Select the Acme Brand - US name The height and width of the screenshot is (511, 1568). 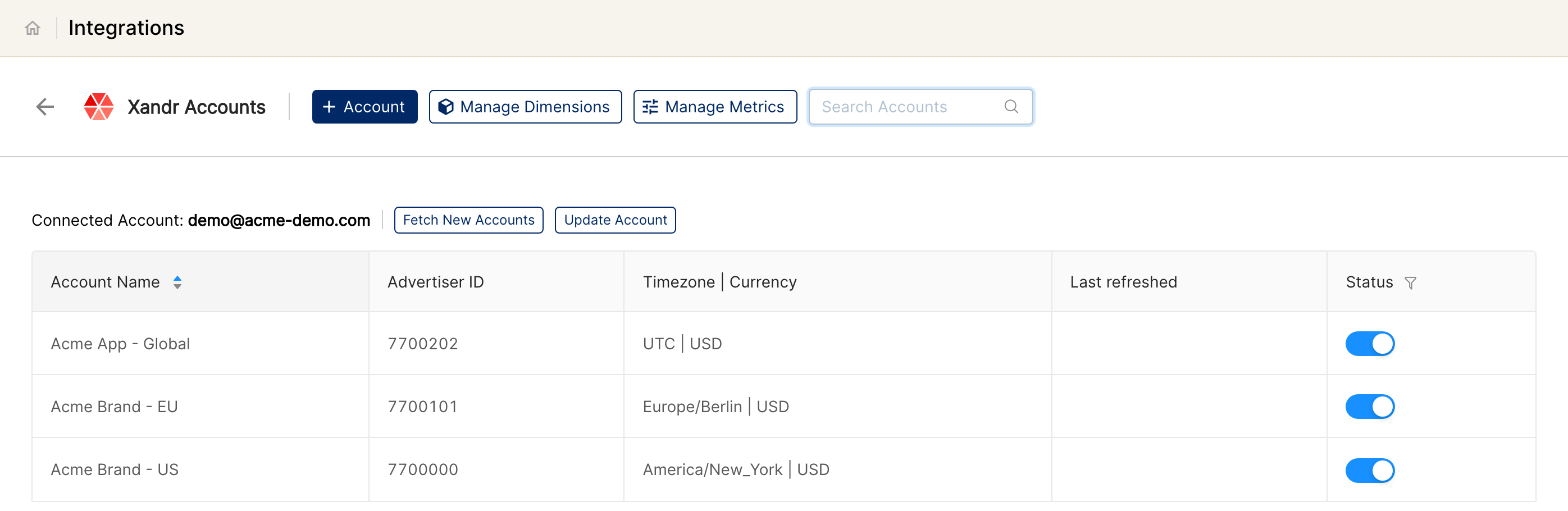(115, 469)
